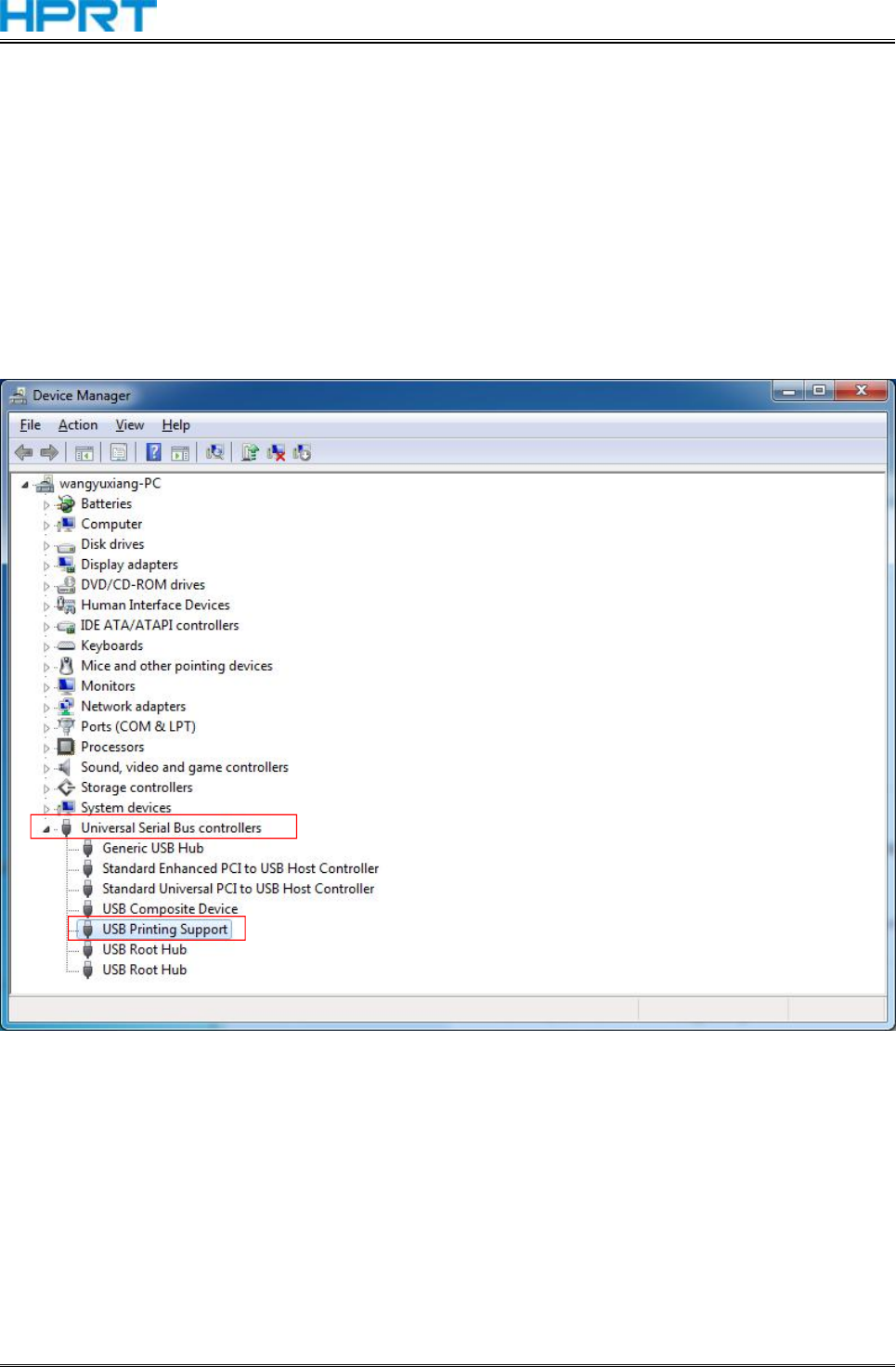Close the Device Manager window

tap(861, 391)
